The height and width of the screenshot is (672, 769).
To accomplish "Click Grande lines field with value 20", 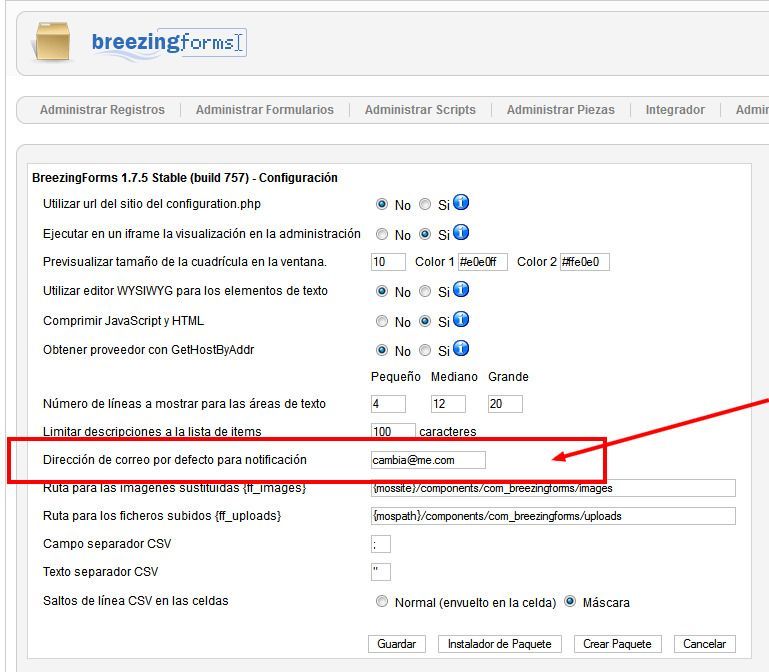I will tap(505, 404).
